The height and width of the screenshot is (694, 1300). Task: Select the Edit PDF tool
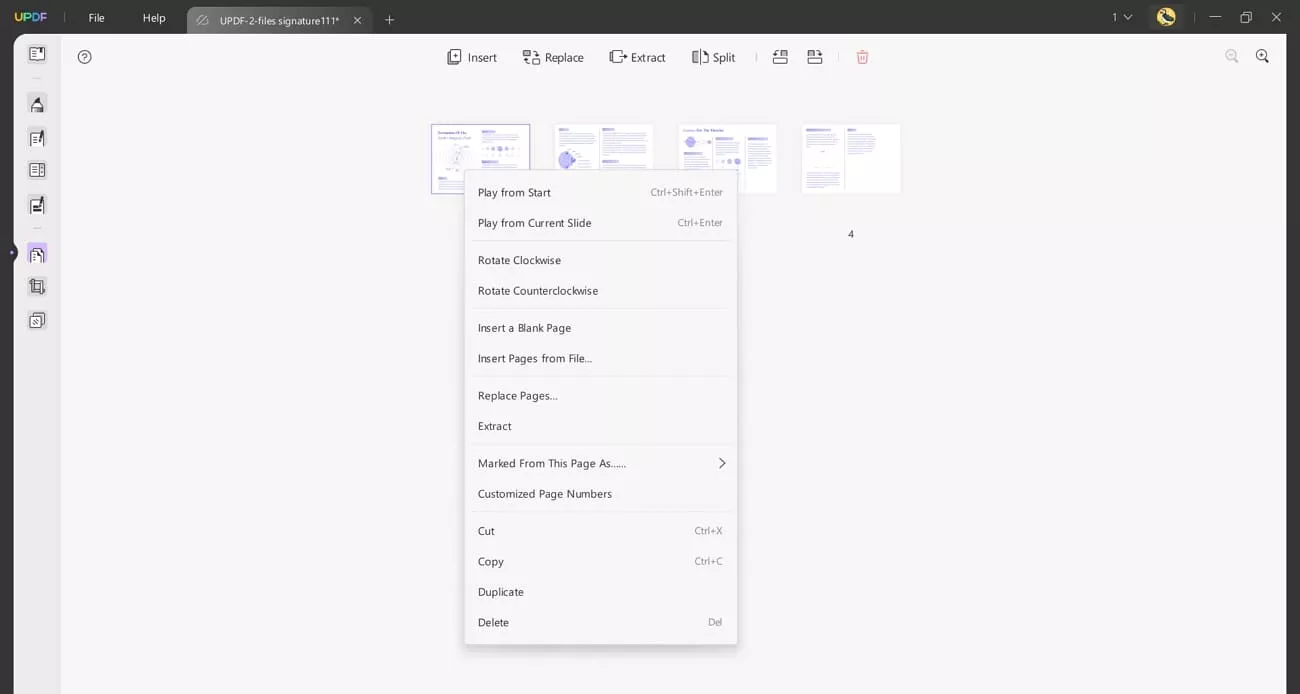point(36,137)
